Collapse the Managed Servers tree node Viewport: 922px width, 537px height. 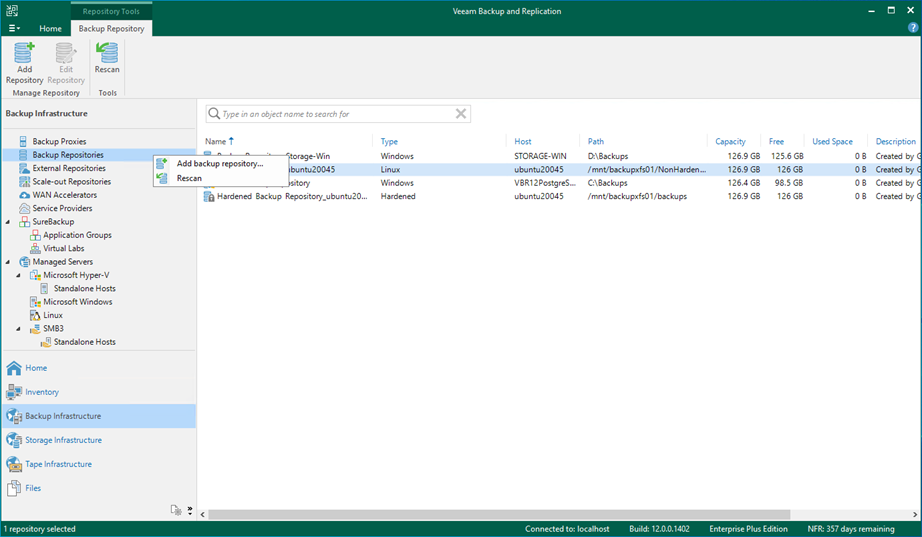(x=8, y=262)
